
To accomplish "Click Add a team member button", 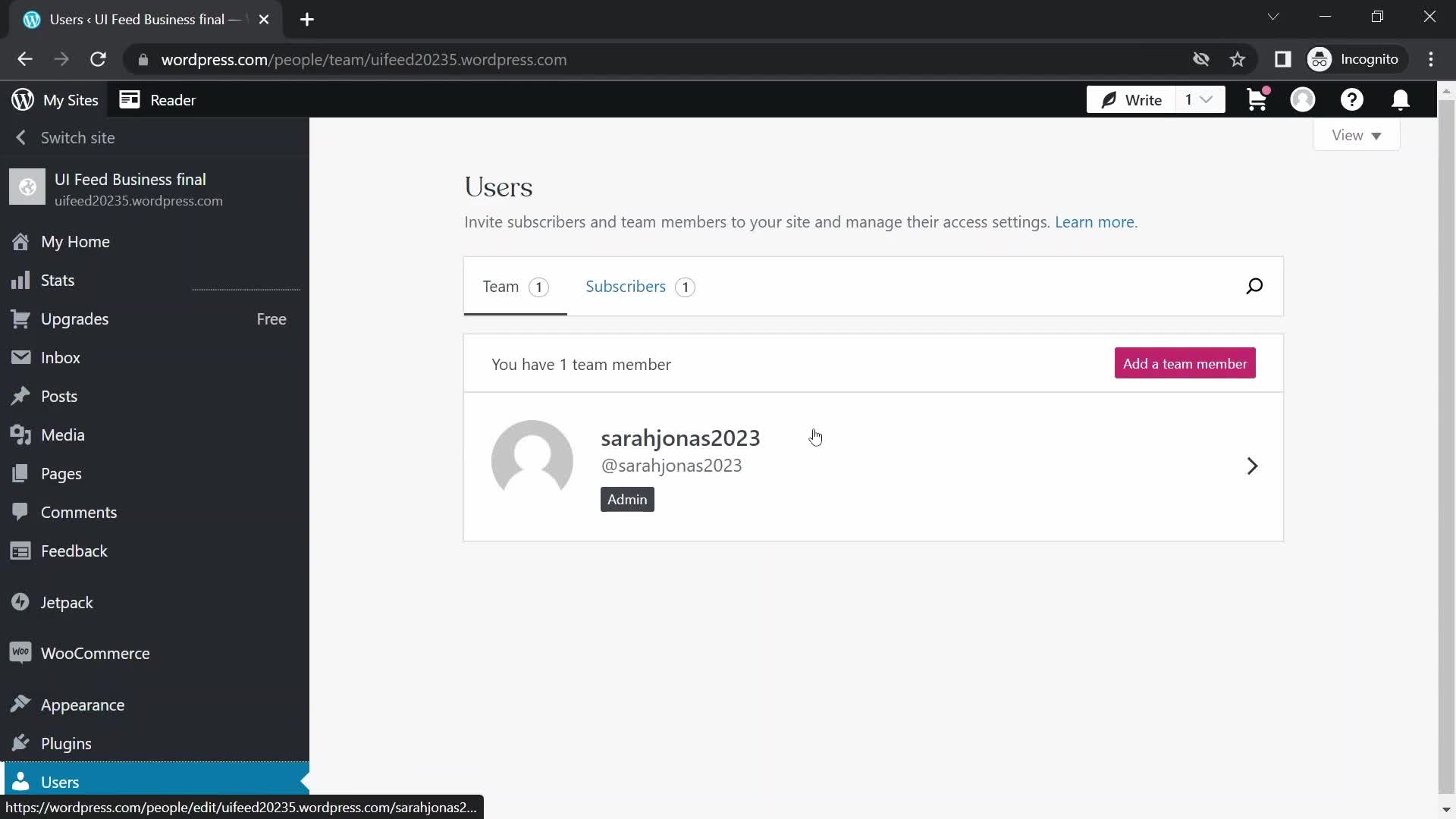I will [1185, 363].
